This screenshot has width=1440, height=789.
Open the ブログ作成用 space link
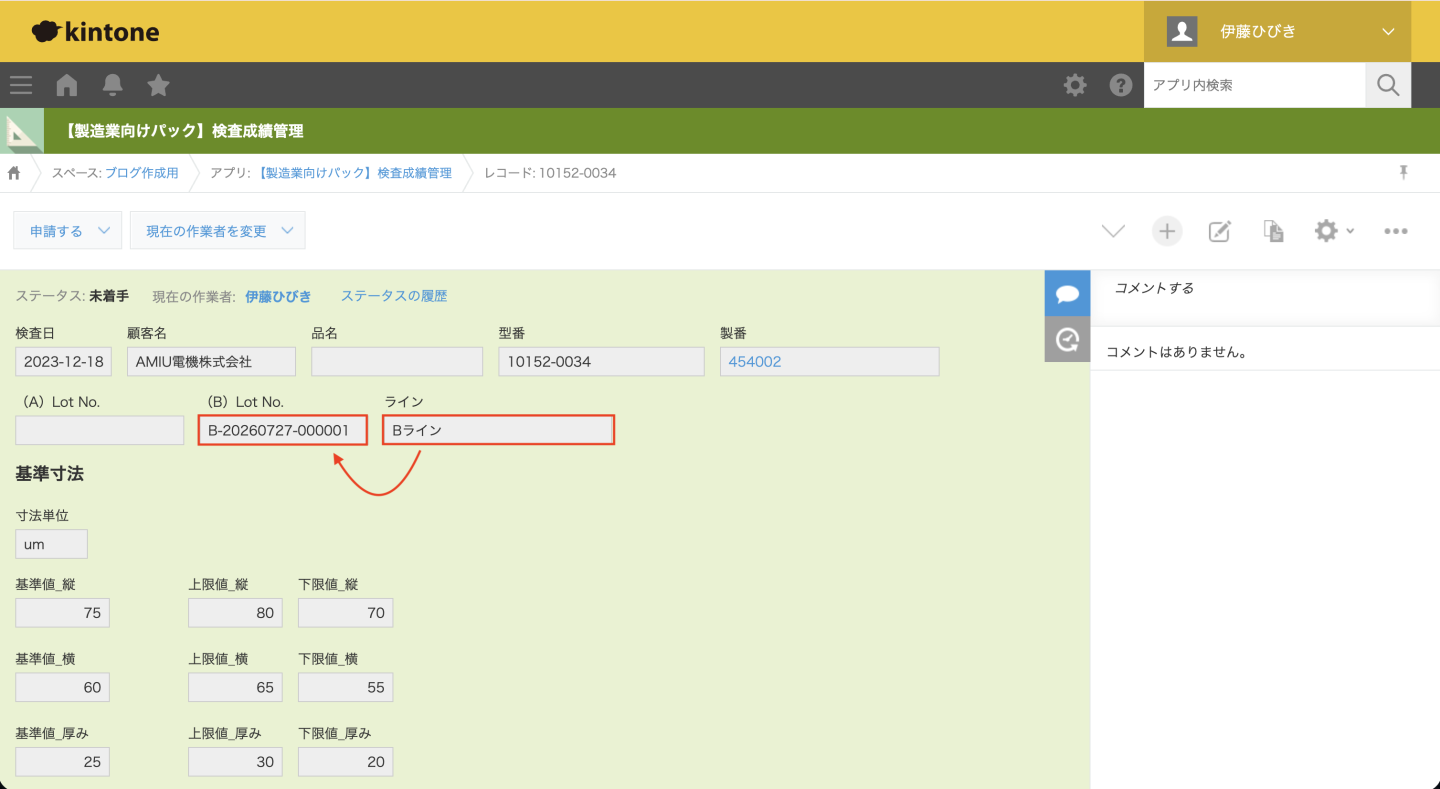[x=141, y=173]
